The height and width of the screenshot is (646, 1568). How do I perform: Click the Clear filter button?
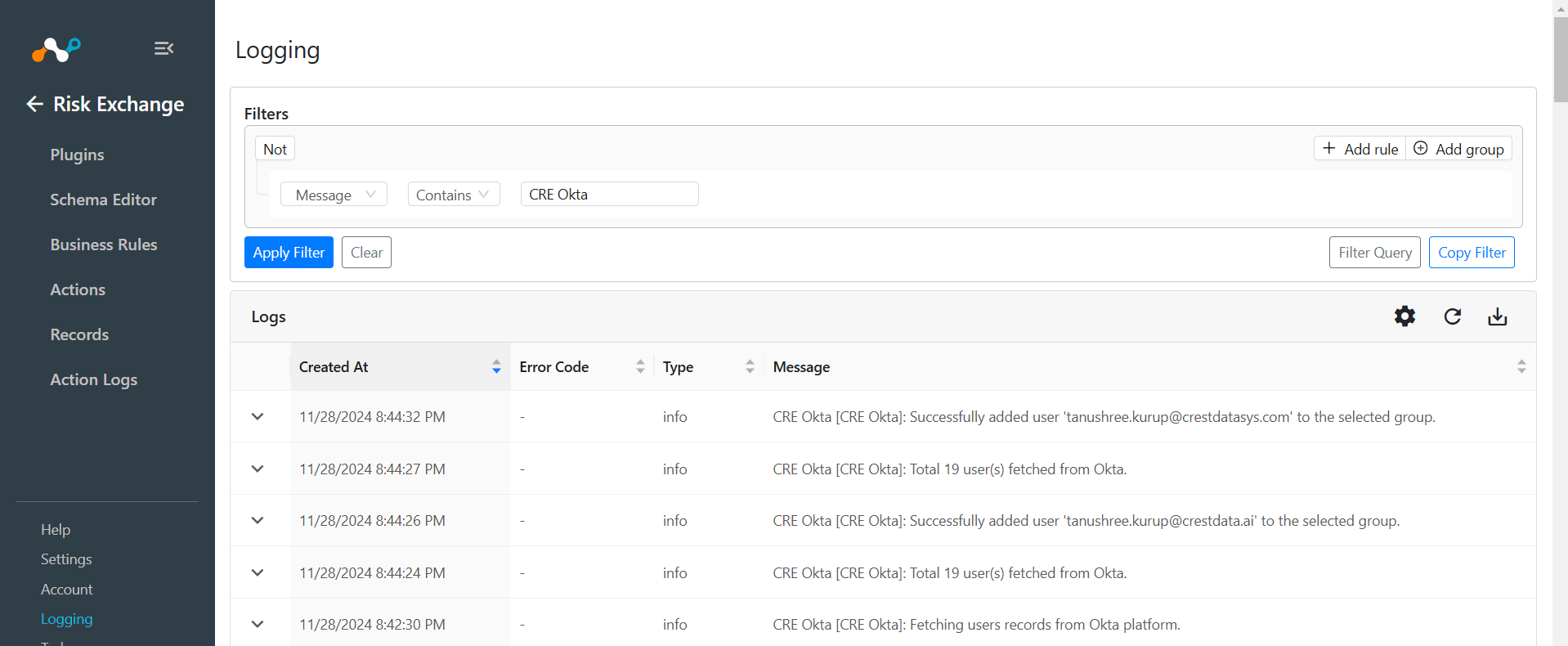tap(366, 253)
